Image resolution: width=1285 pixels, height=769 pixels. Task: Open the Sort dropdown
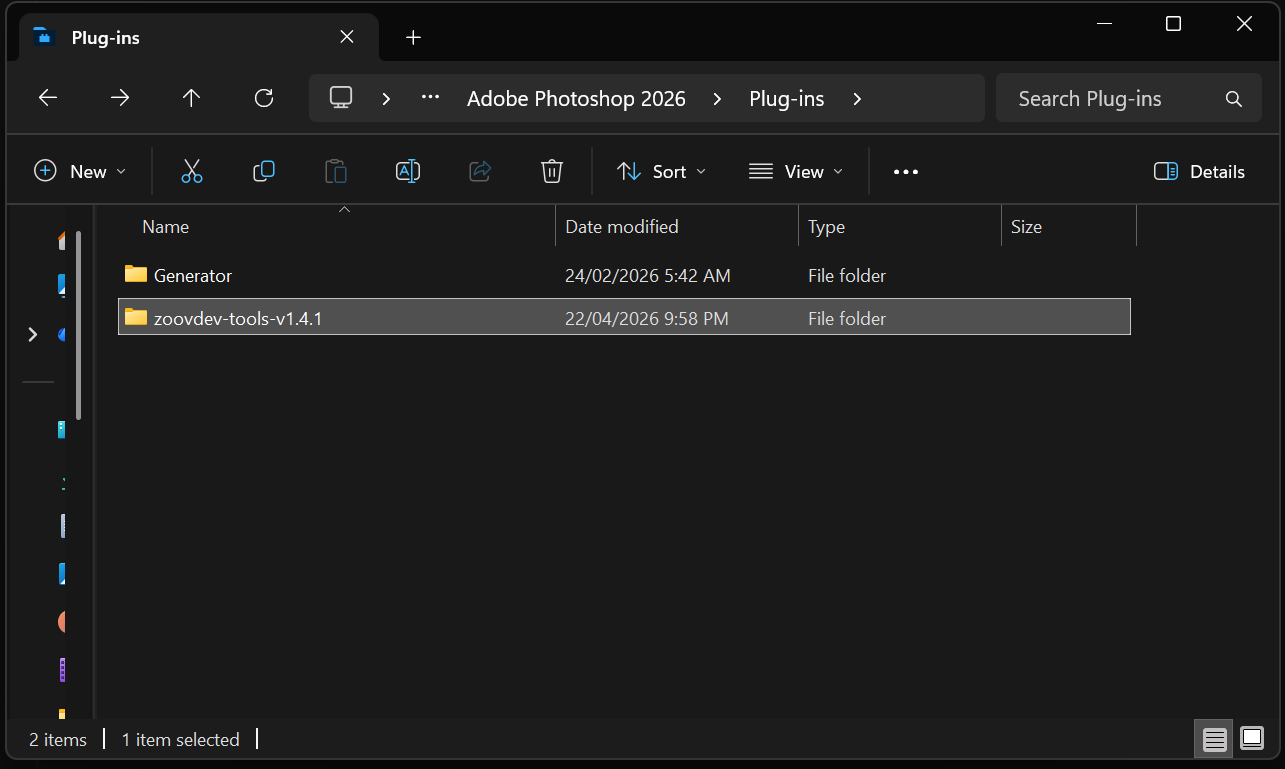pyautogui.click(x=661, y=171)
